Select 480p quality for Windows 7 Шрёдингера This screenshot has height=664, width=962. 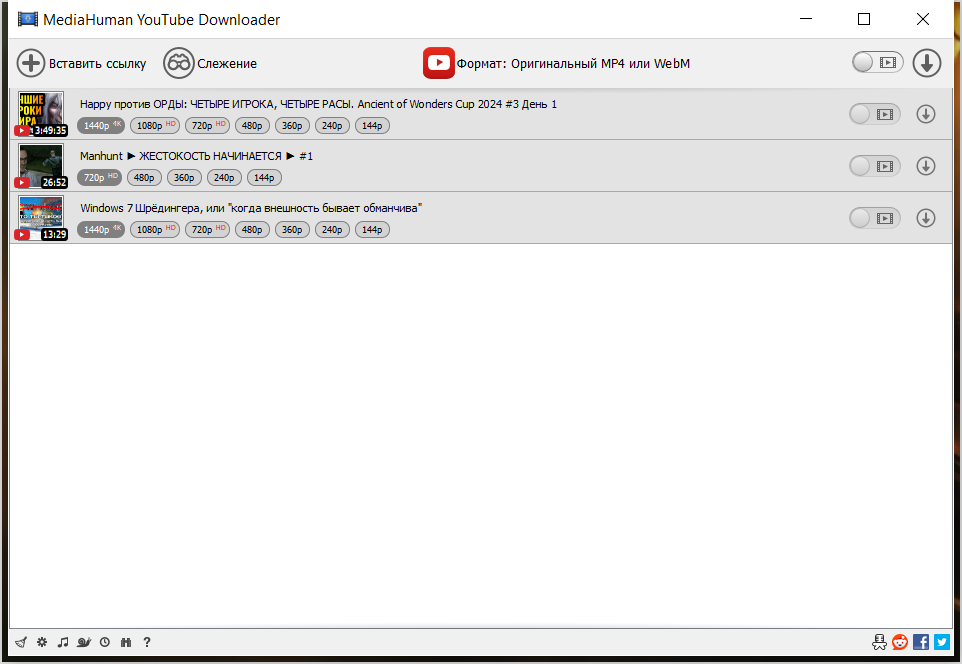252,230
